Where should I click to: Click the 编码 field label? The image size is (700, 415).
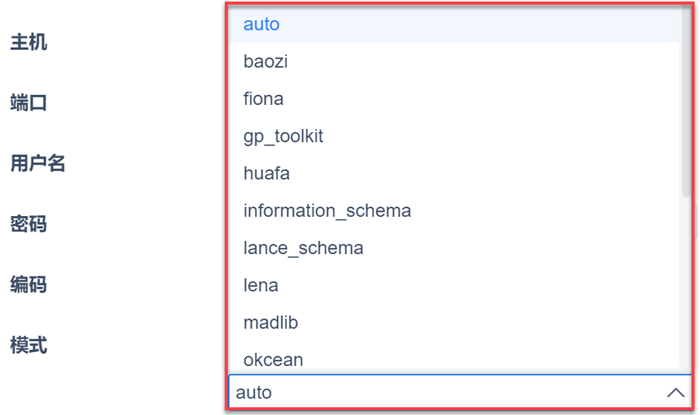tap(29, 285)
